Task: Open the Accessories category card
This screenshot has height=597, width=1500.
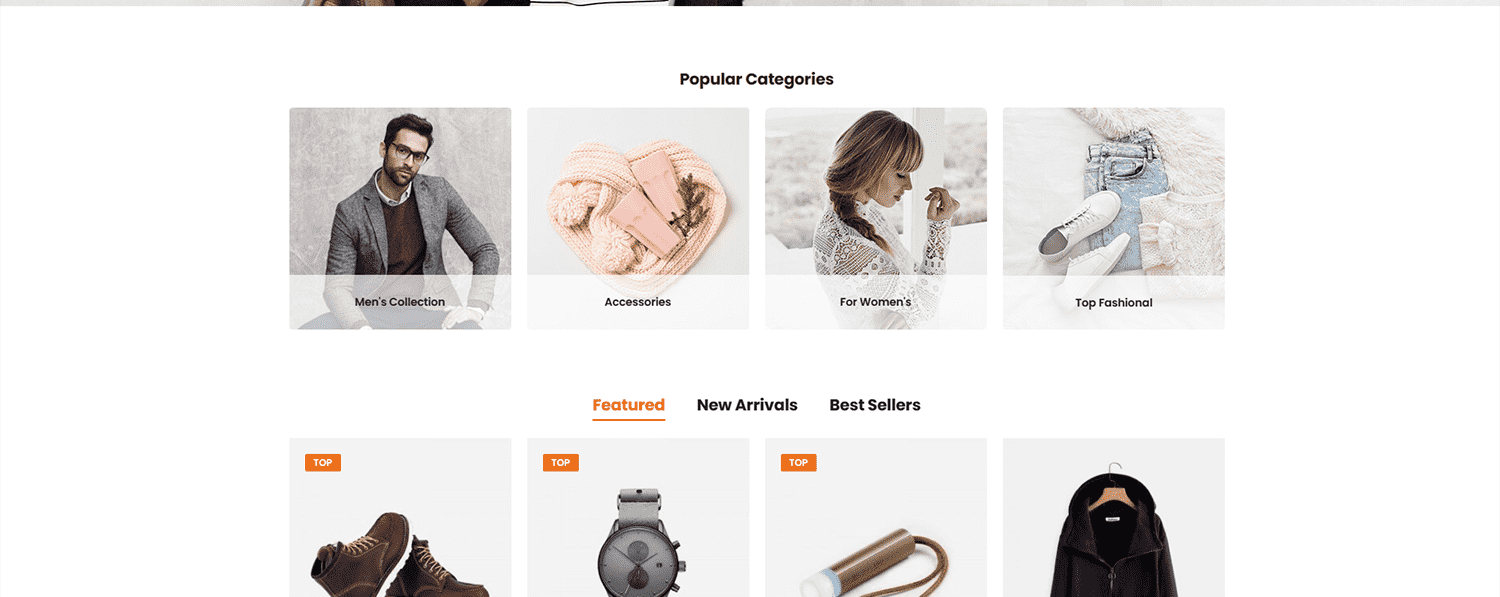Action: click(638, 218)
